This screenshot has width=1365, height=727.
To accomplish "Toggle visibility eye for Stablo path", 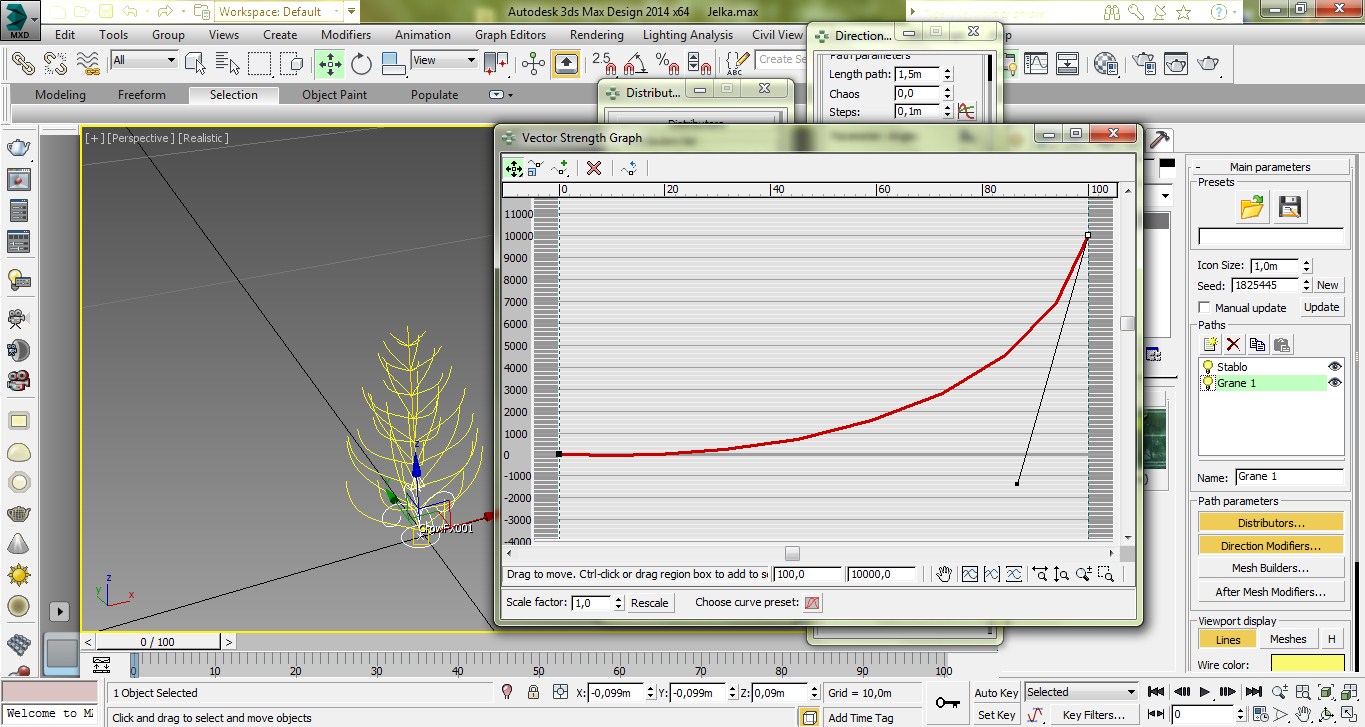I will (1334, 367).
